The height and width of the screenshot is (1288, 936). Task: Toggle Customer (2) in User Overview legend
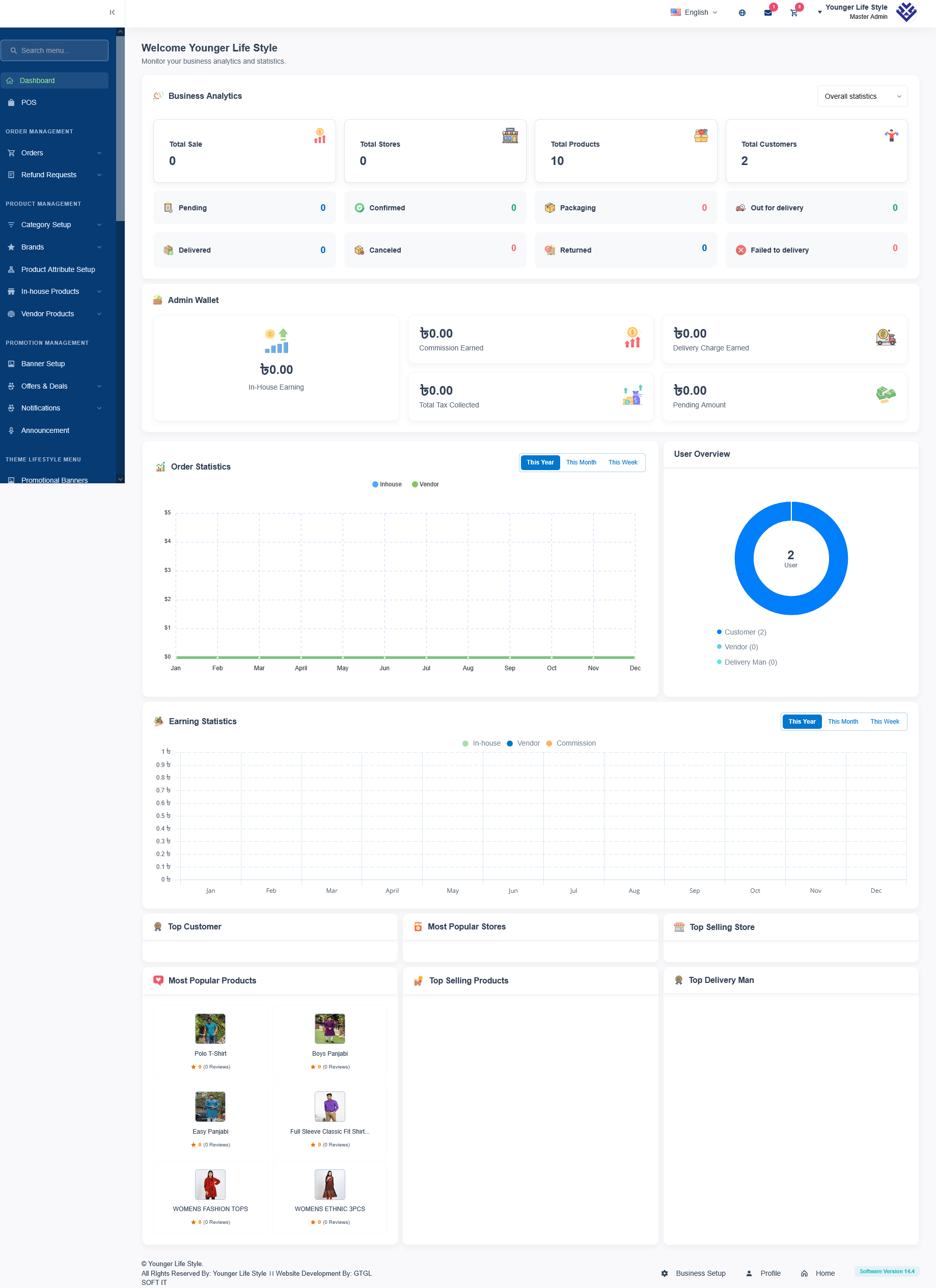click(x=742, y=632)
